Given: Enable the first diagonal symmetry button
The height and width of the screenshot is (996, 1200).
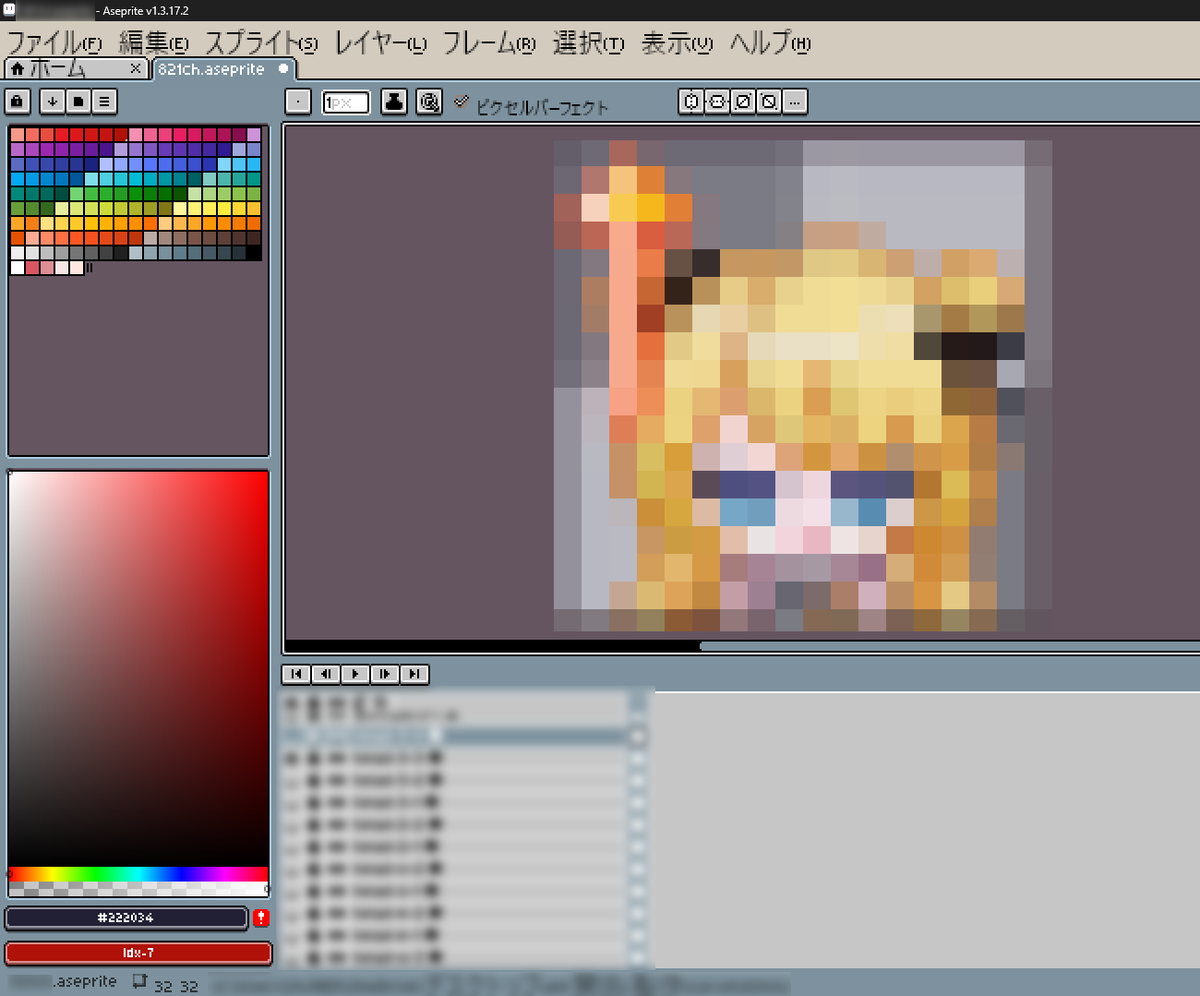Looking at the screenshot, I should (742, 102).
